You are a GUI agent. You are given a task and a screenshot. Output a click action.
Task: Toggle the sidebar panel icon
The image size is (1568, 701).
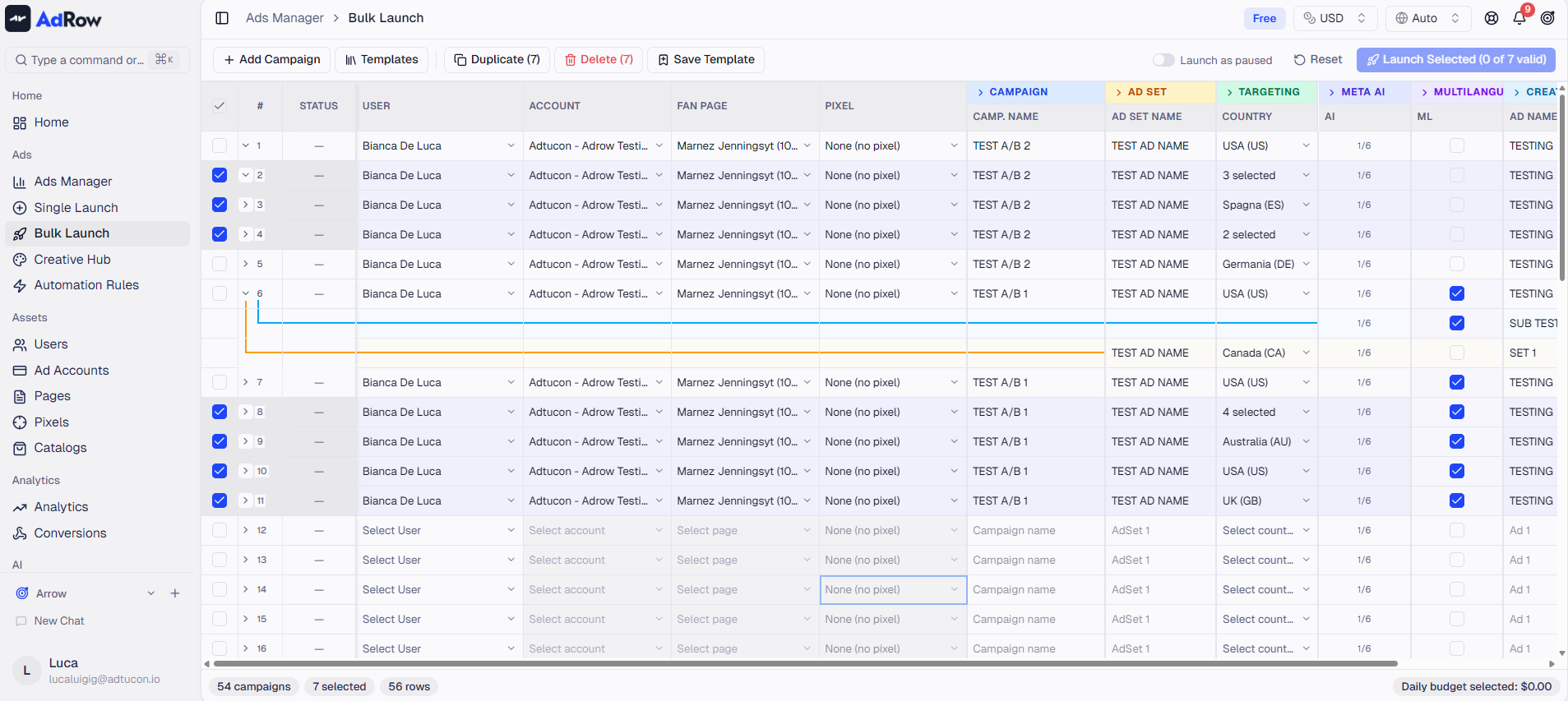point(222,18)
